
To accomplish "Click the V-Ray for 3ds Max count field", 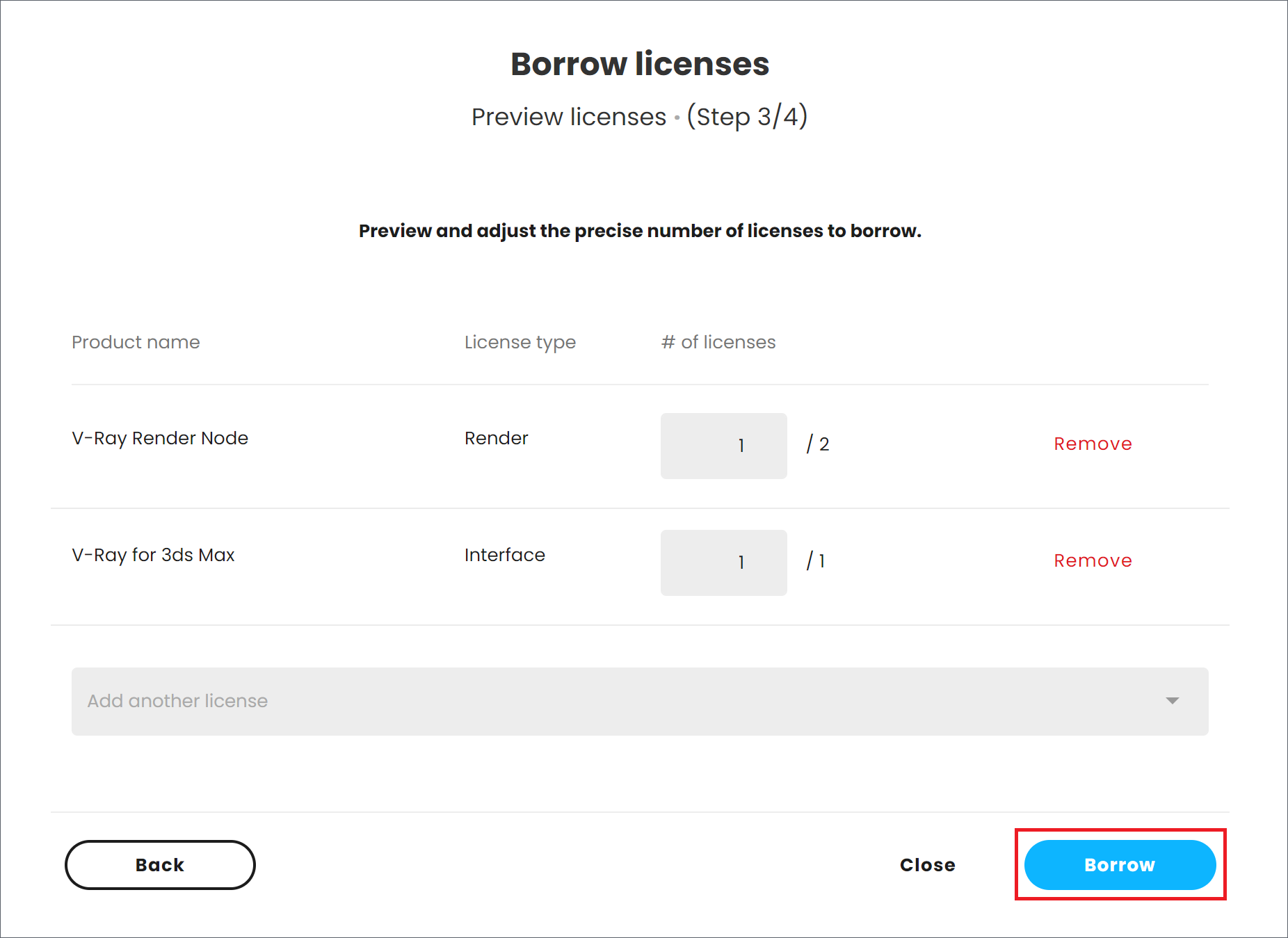I will pos(723,563).
